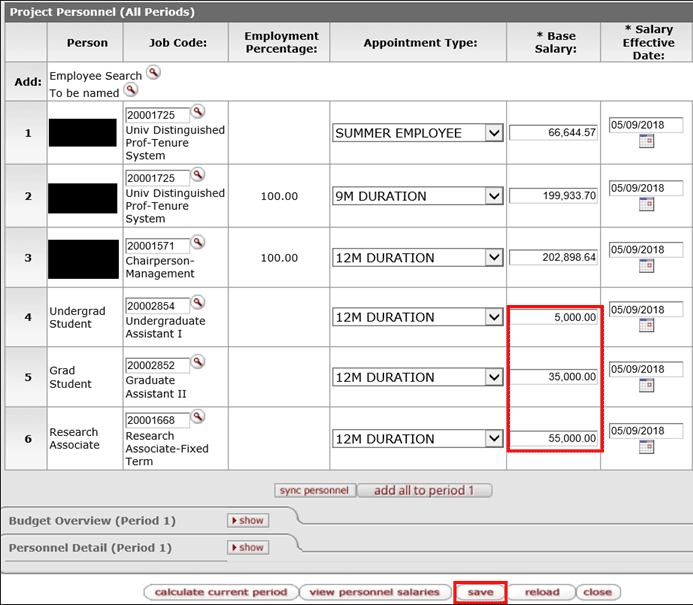Click job code lookup icon beside 20002854
This screenshot has height=605, width=693.
pos(198,302)
